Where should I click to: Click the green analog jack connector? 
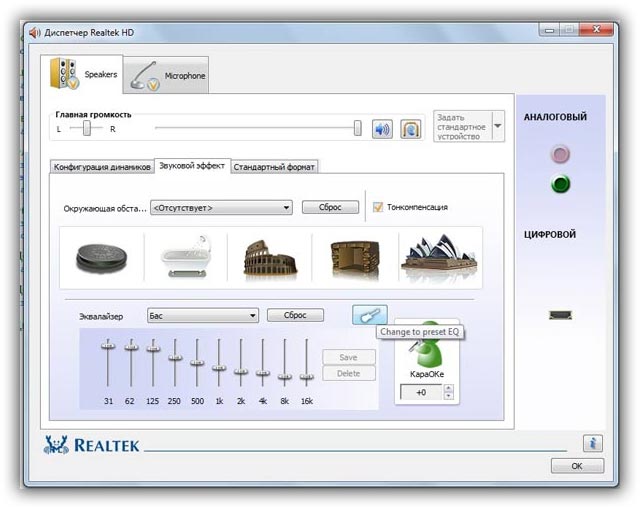(x=560, y=184)
